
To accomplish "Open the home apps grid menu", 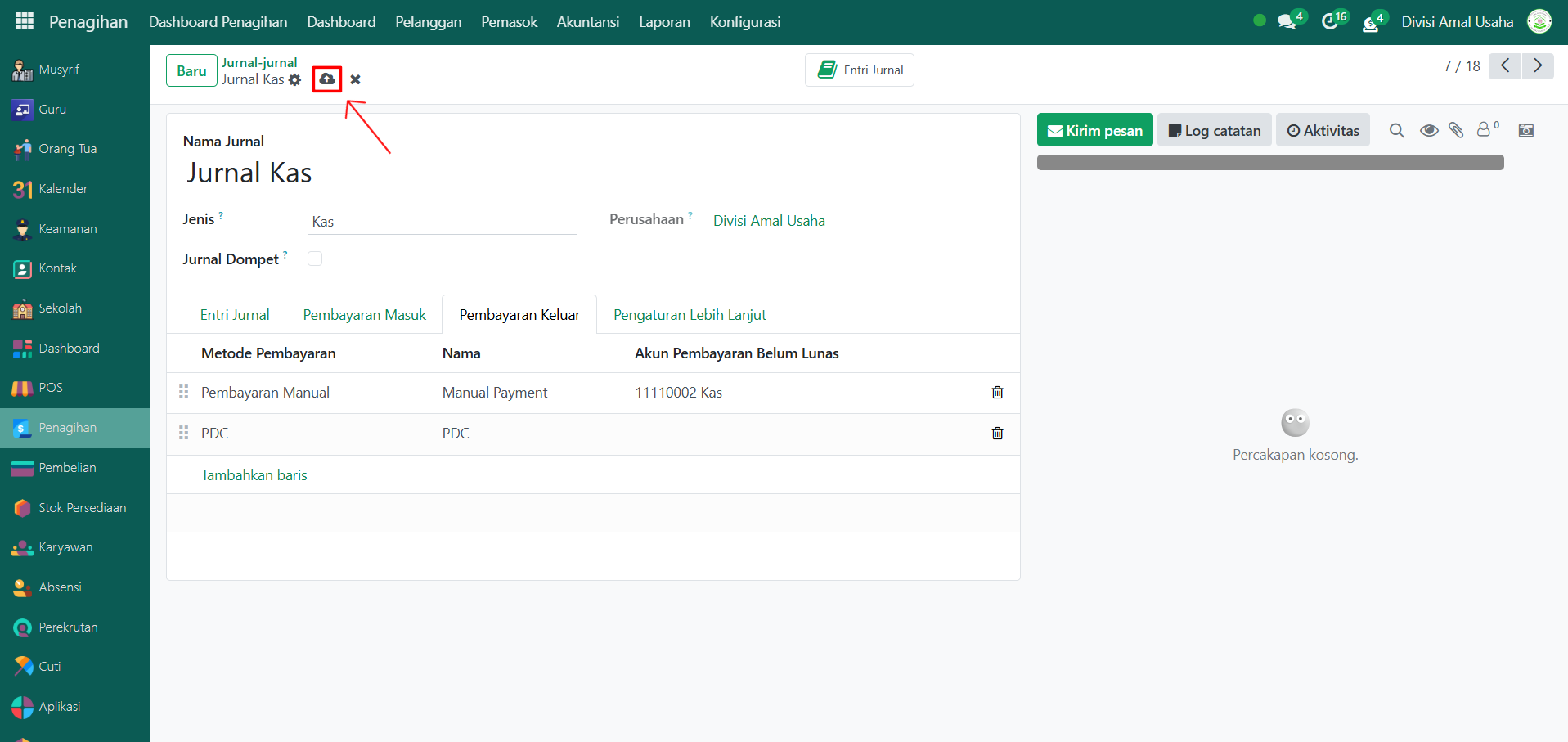I will (25, 22).
